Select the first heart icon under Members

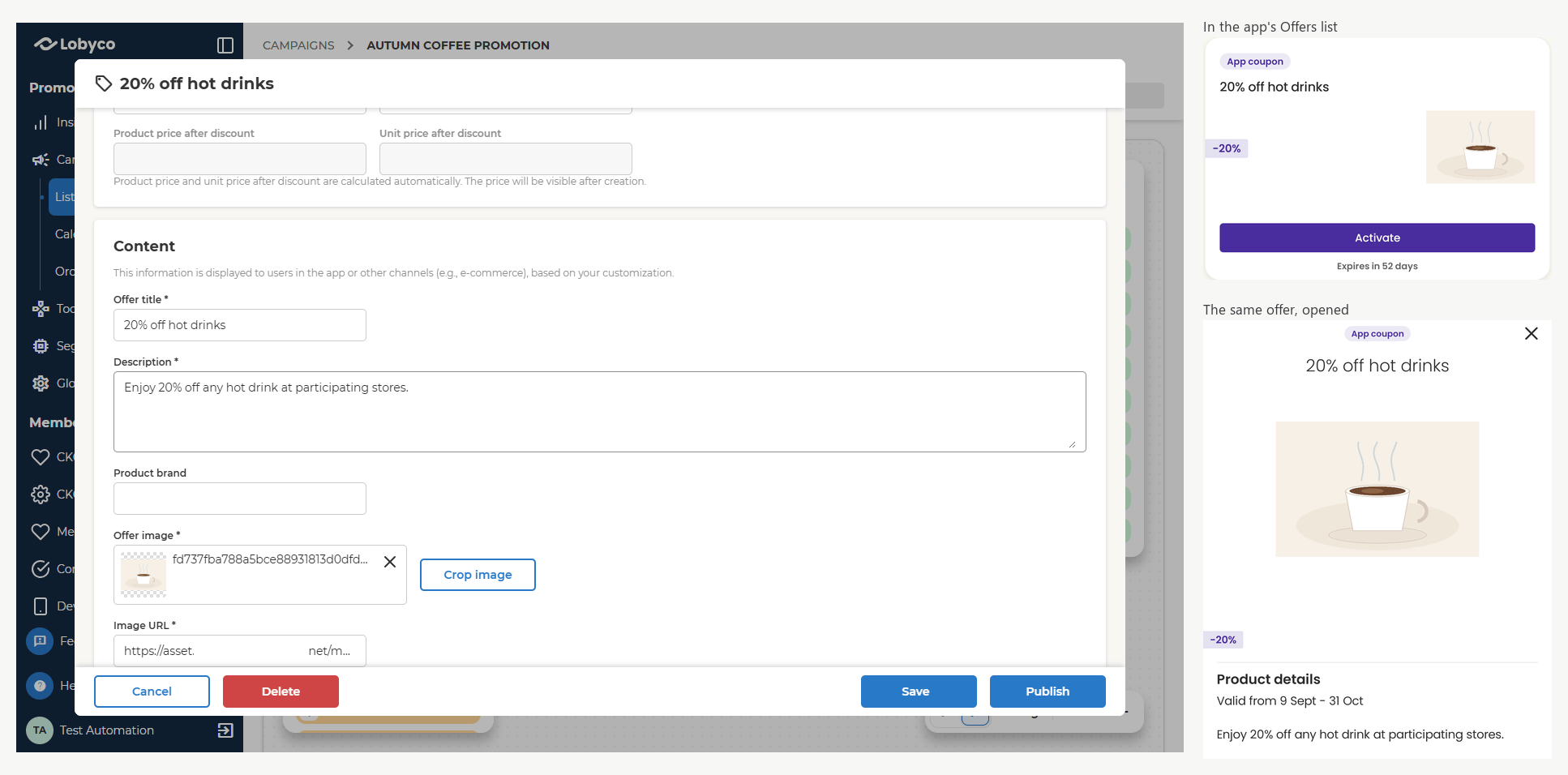click(41, 457)
